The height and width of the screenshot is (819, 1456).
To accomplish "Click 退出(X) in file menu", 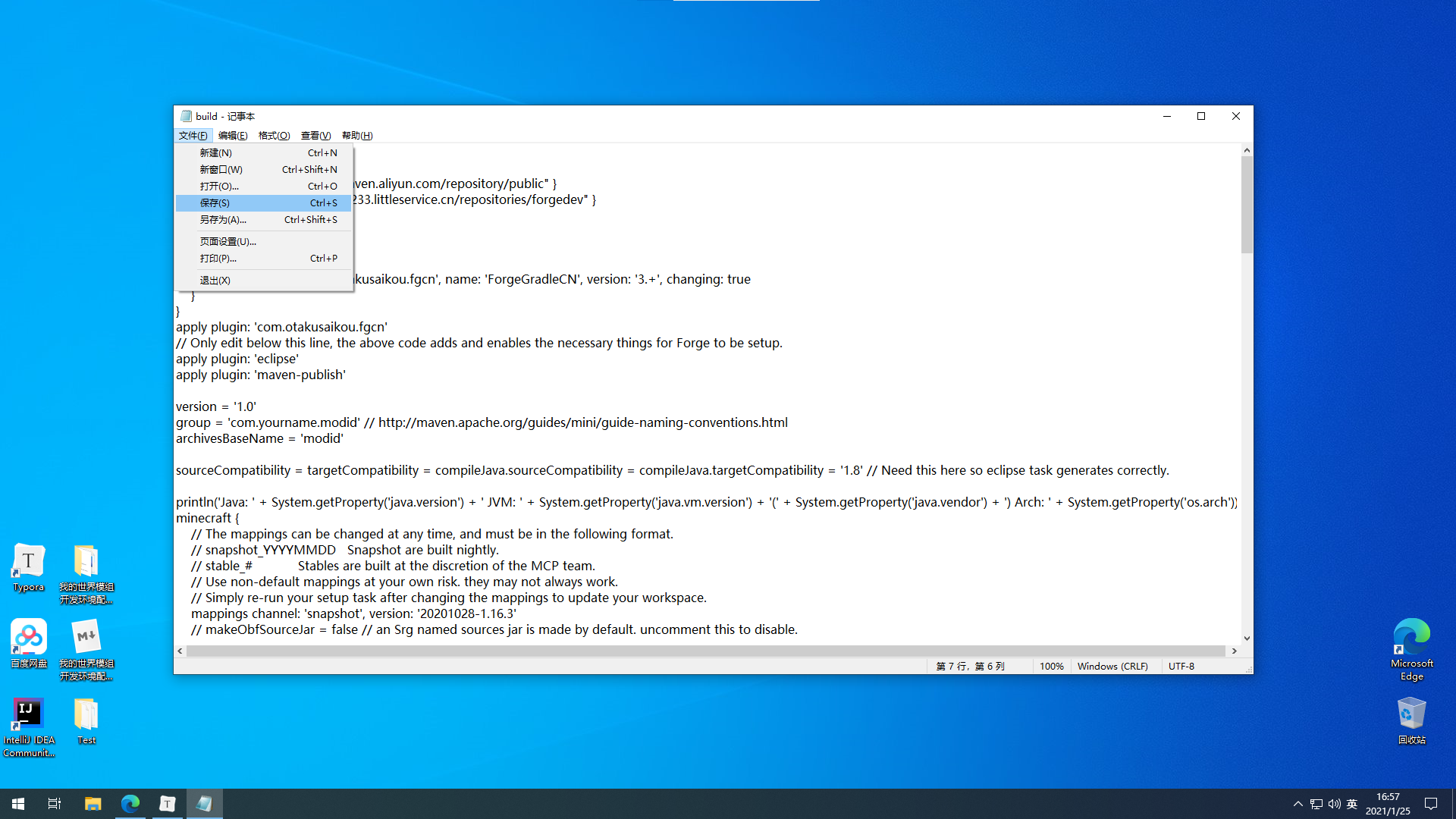I will pyautogui.click(x=215, y=281).
